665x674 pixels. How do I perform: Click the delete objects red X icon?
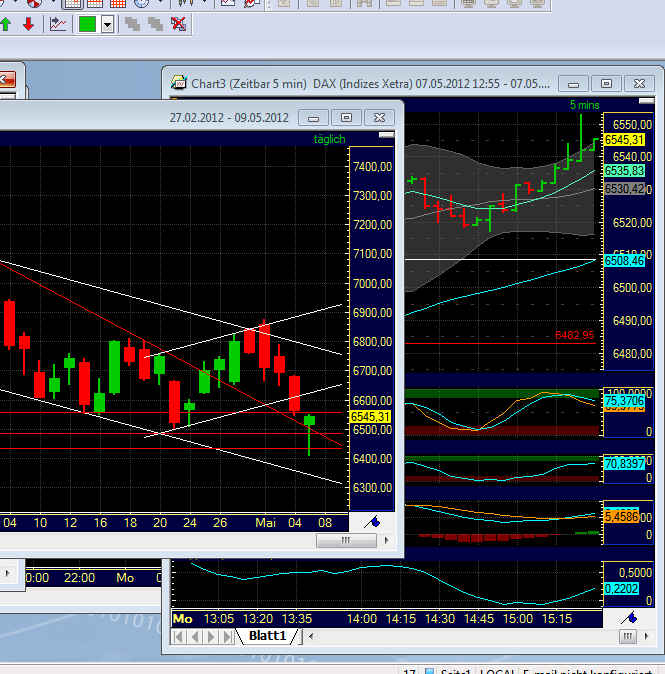tap(178, 25)
